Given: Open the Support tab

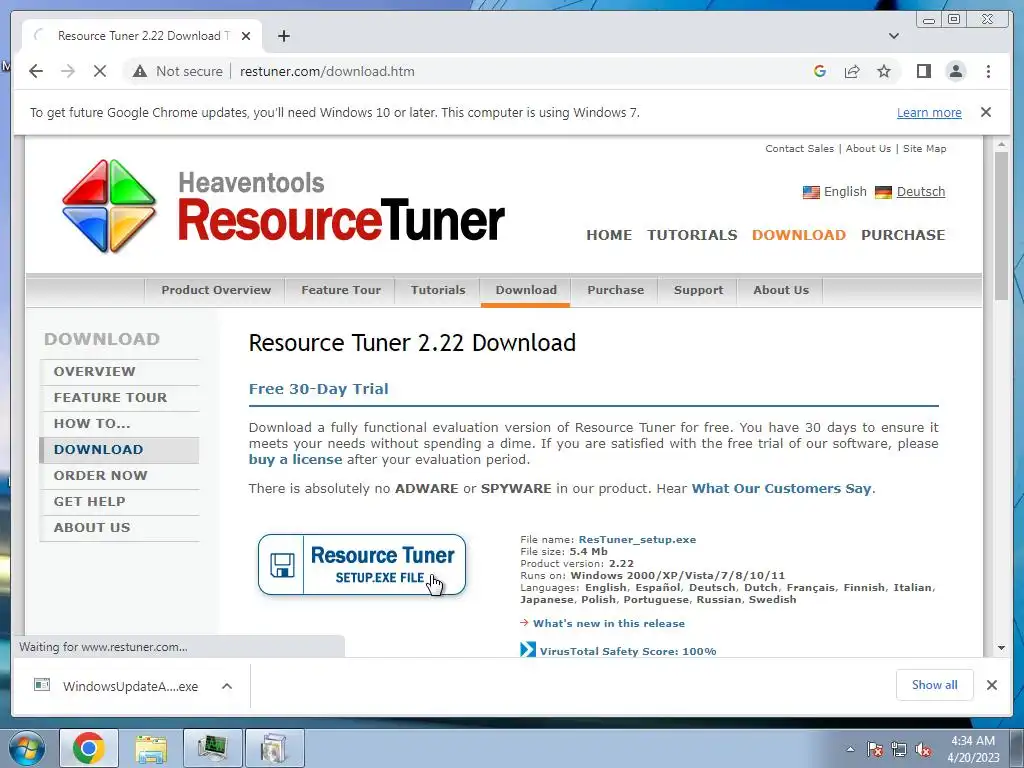Looking at the screenshot, I should 698,290.
